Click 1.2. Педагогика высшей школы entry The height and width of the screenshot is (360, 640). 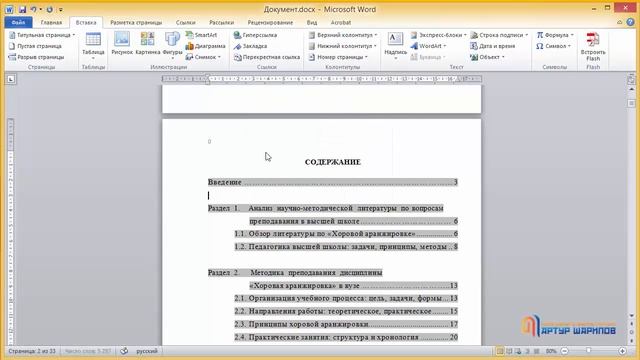coord(346,247)
